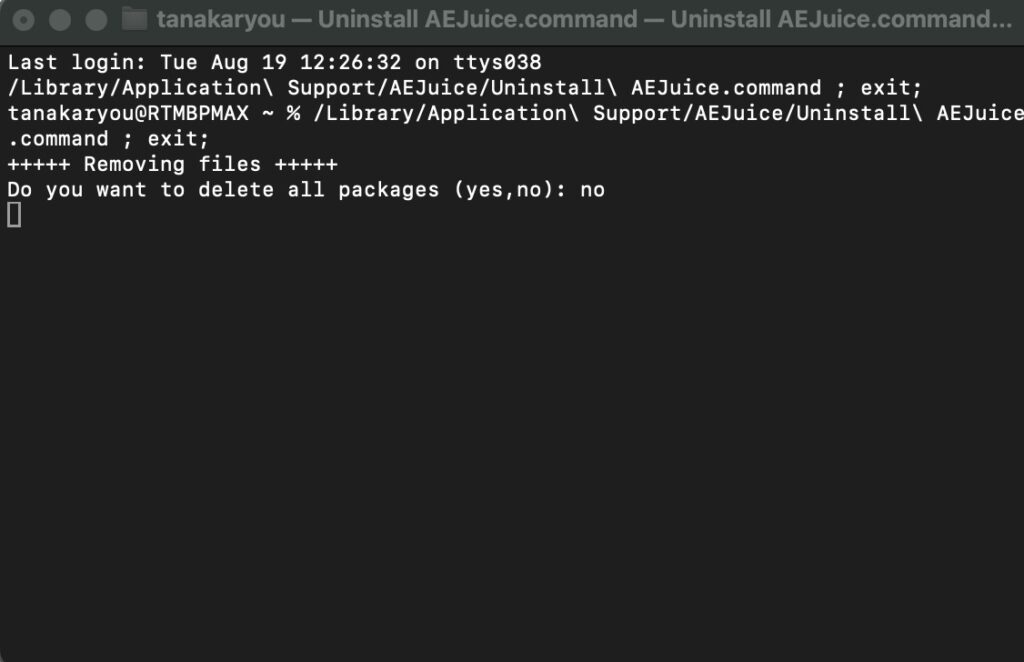Click the ".command ; exit;" wrapped line

click(108, 139)
